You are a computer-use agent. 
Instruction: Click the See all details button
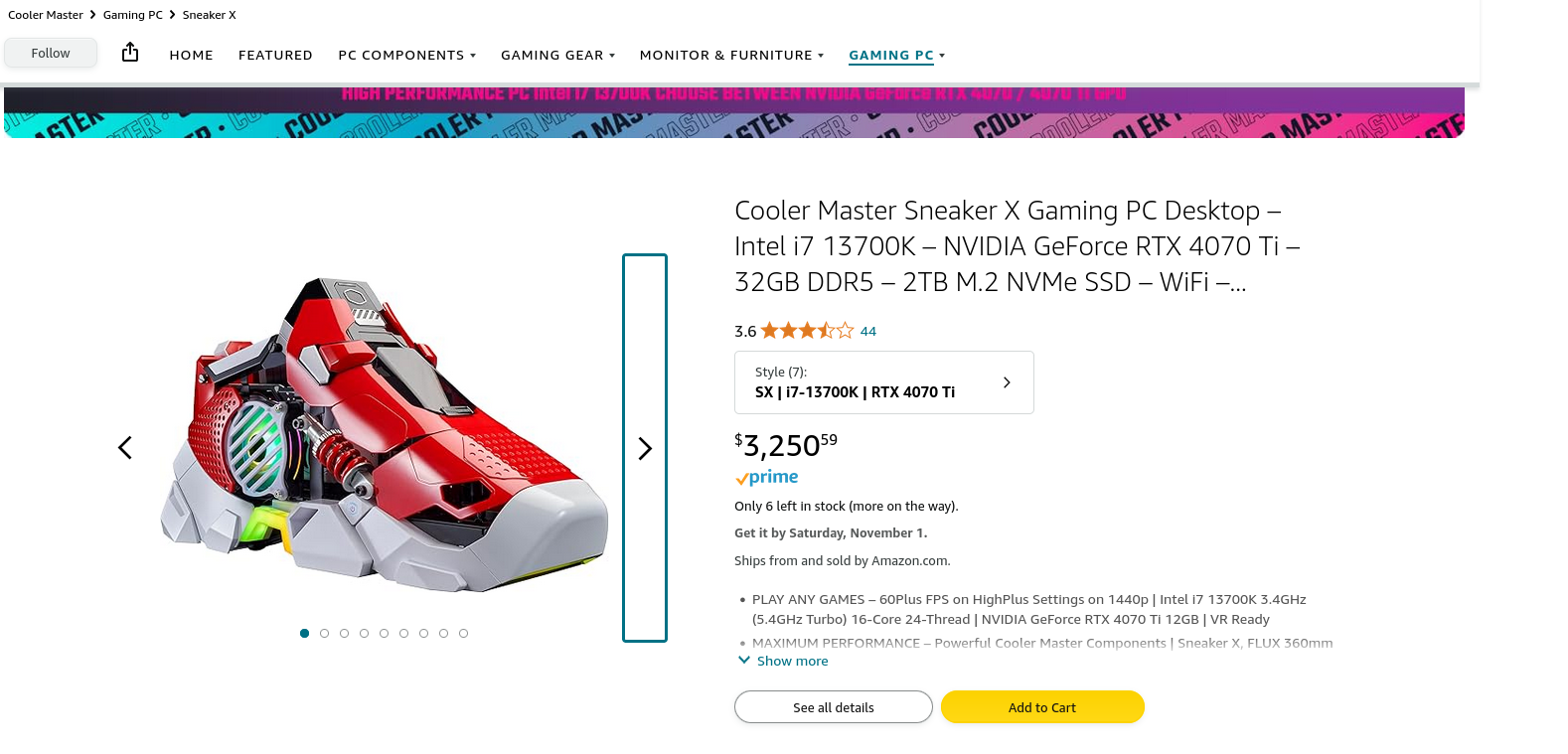point(833,707)
